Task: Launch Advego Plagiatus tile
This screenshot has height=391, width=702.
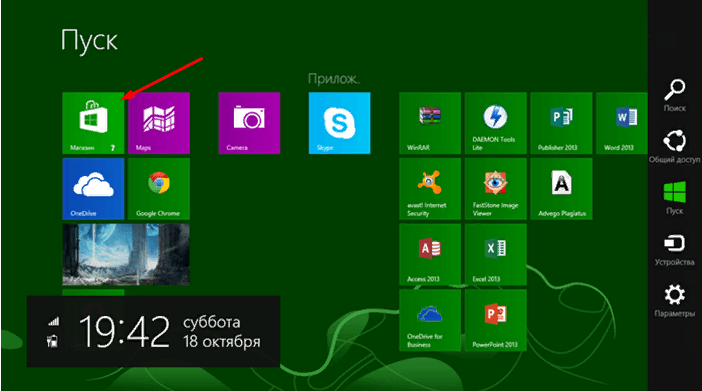Action: [561, 189]
